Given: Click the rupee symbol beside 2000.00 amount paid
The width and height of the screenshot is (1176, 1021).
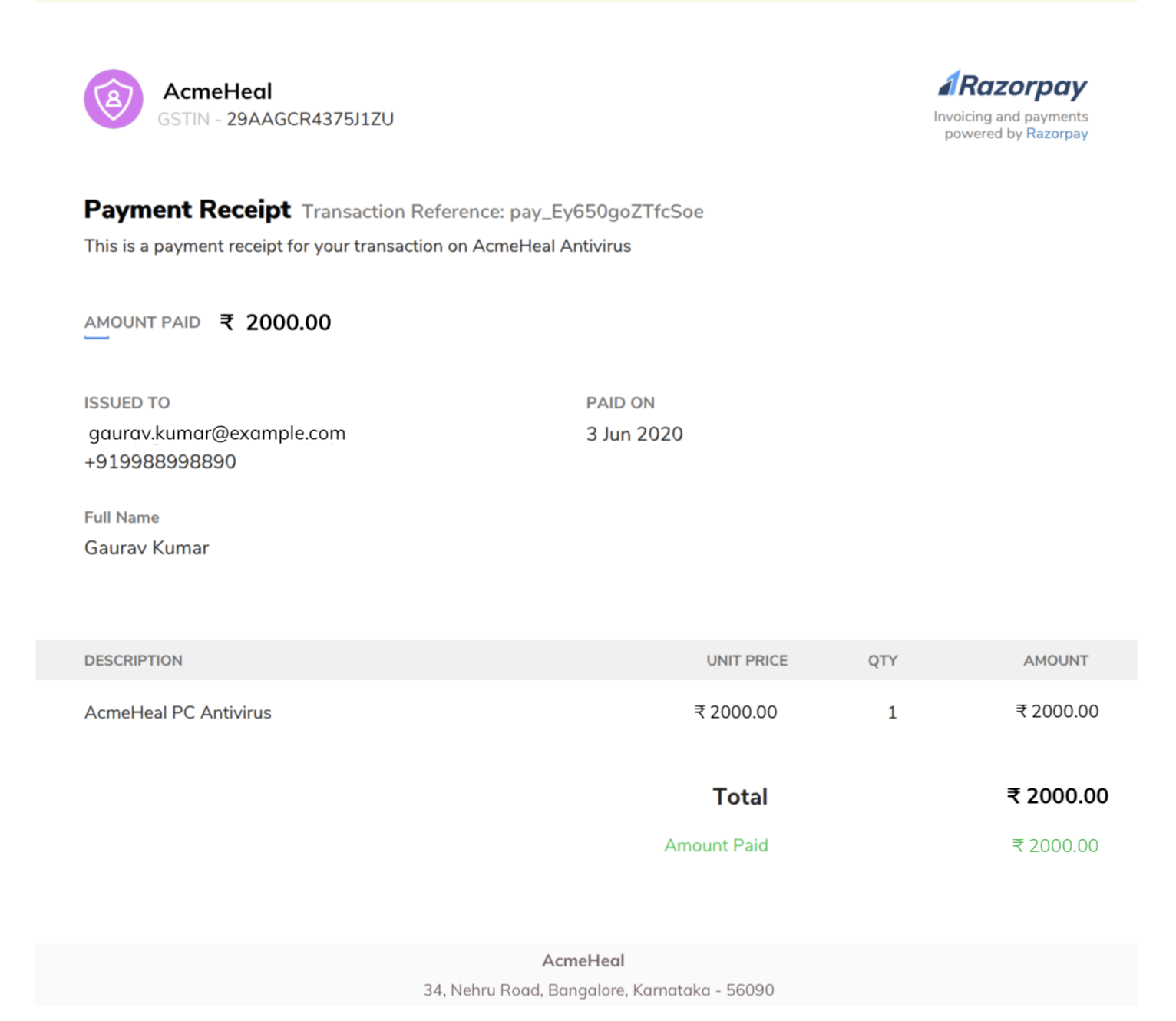Looking at the screenshot, I should click(x=227, y=322).
